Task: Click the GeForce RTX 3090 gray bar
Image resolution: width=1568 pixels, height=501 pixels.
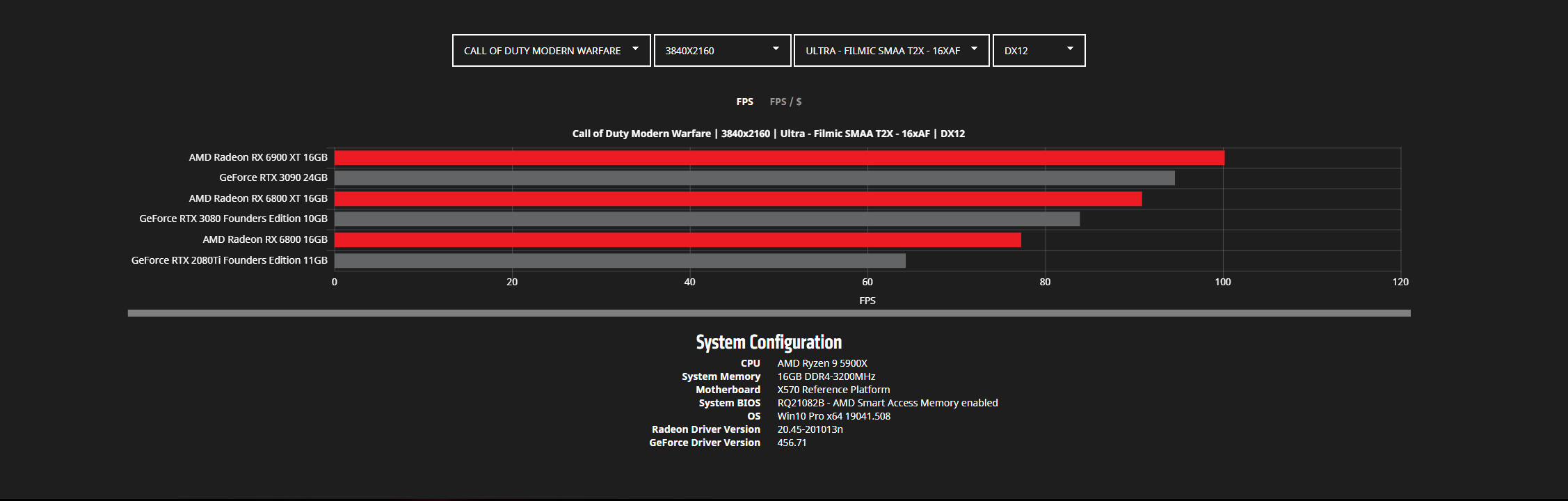Action: (755, 178)
